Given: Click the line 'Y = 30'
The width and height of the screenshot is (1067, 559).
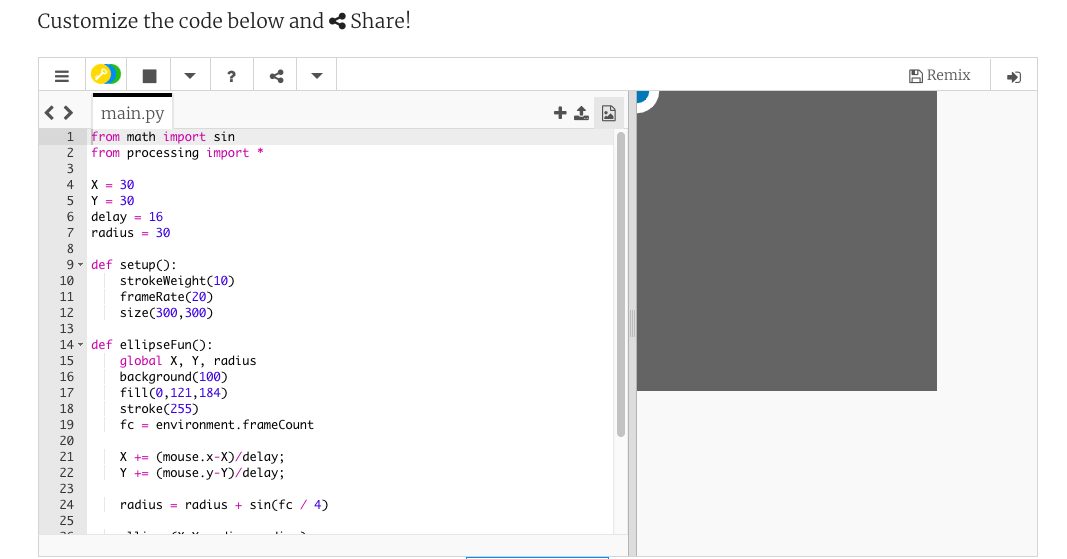Looking at the screenshot, I should click(112, 201).
